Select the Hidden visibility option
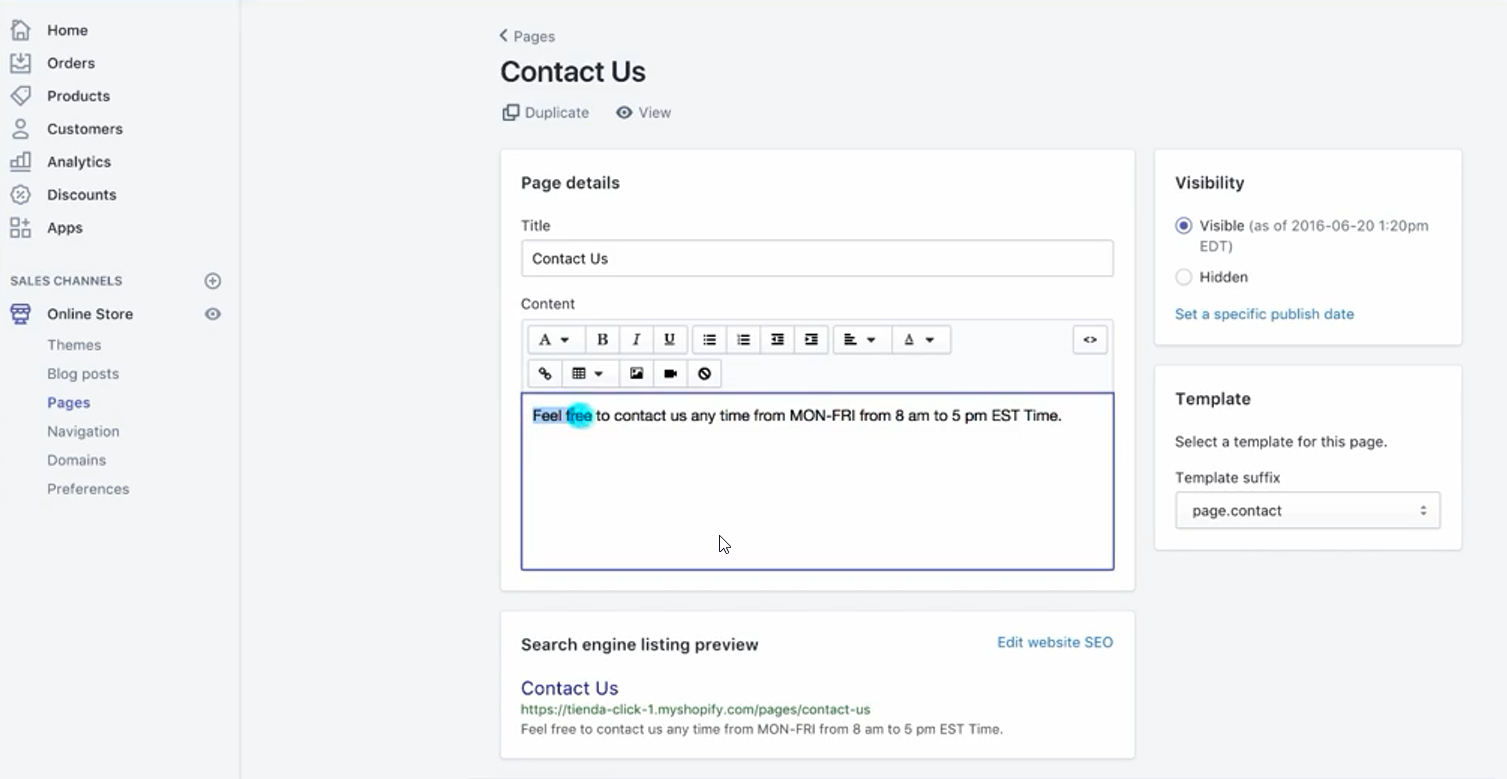The height and width of the screenshot is (779, 1507). pyautogui.click(x=1184, y=277)
